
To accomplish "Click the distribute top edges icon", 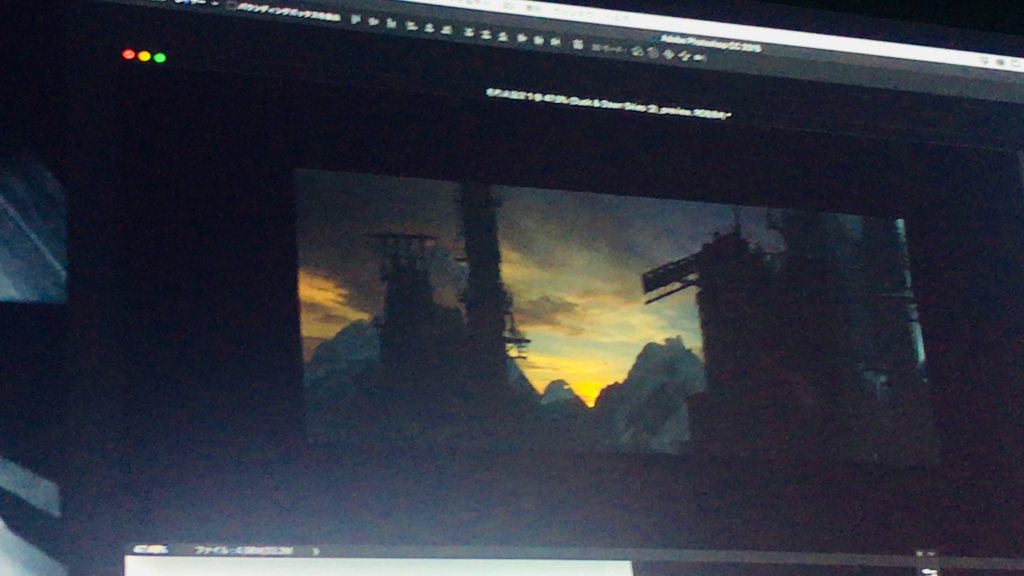I will [x=468, y=31].
